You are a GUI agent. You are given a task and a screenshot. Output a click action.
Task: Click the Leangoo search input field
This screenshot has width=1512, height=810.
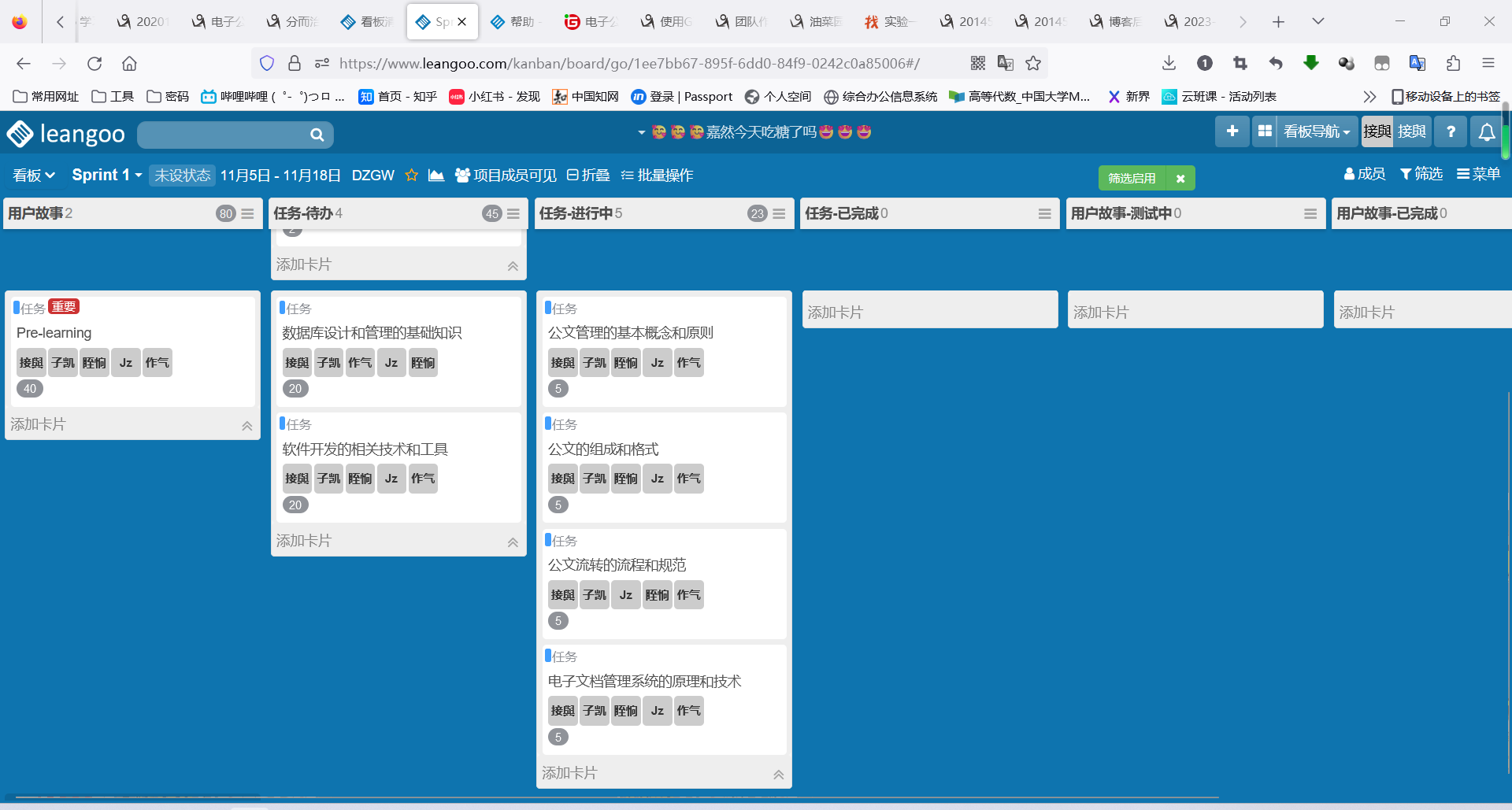(x=225, y=135)
